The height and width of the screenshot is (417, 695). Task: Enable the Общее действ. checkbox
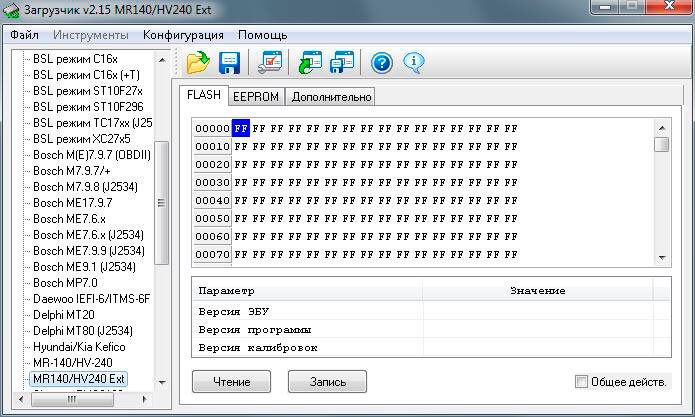tap(582, 382)
